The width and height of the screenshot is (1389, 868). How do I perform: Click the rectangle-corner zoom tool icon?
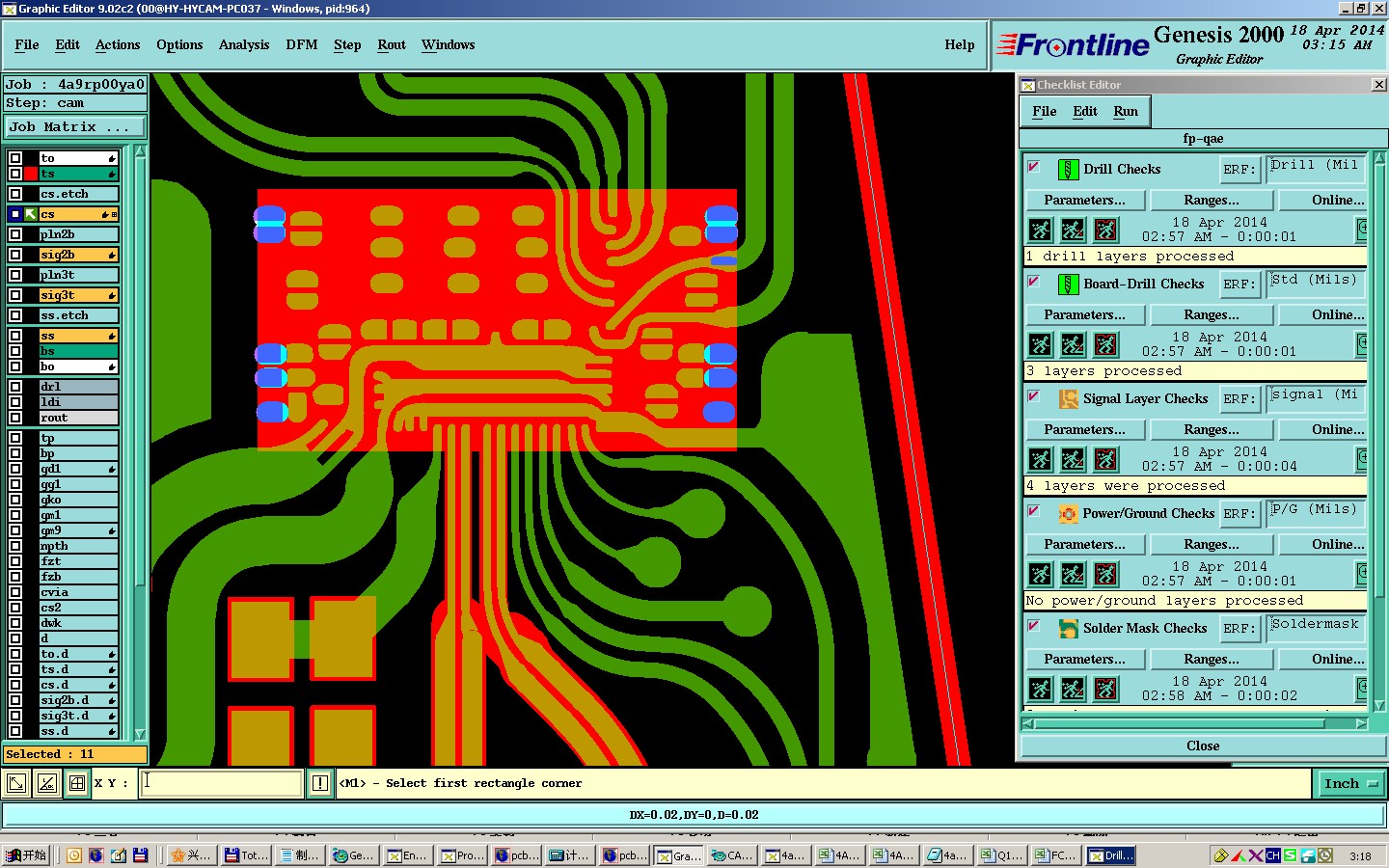[x=16, y=783]
